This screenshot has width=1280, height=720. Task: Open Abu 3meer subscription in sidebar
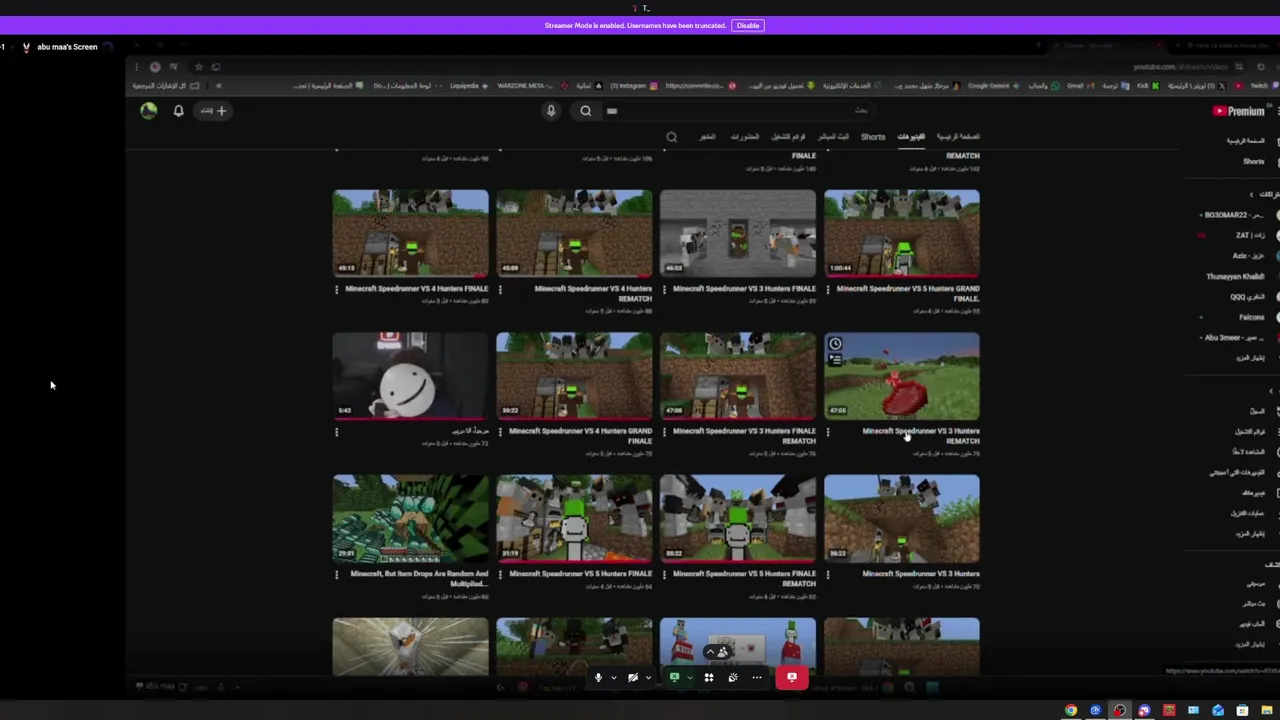(x=1234, y=338)
